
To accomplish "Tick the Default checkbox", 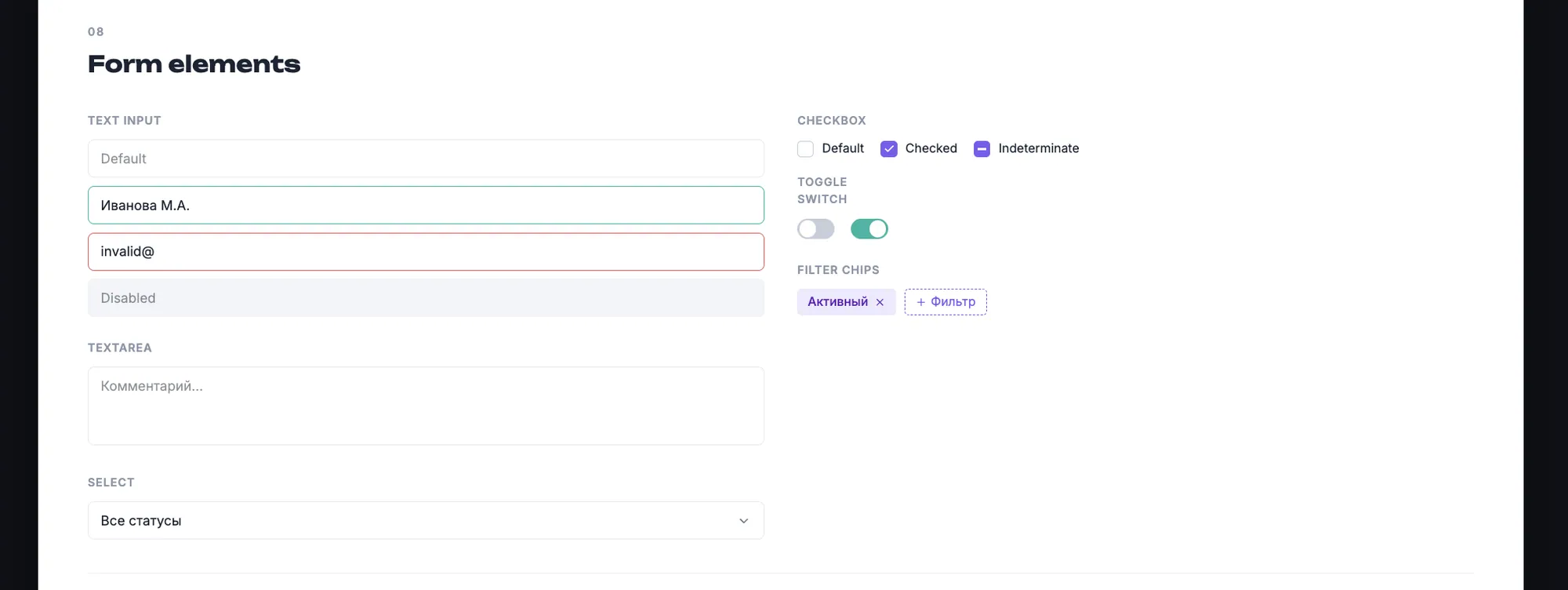I will point(805,149).
